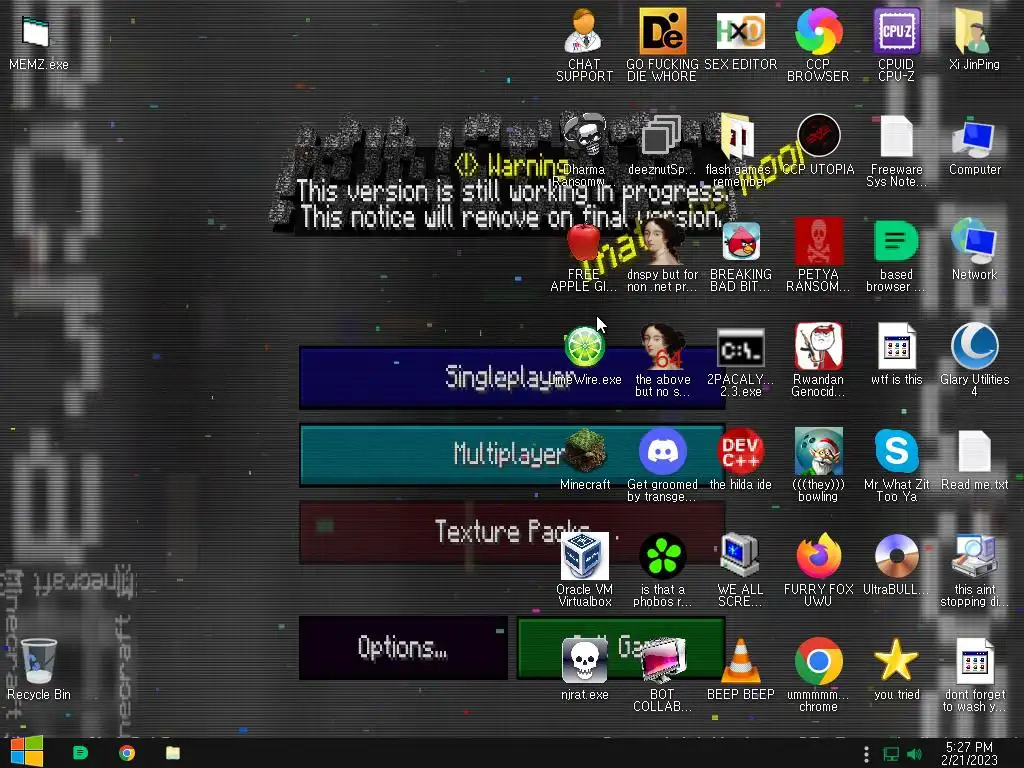Launch the BEEP BEEP VLC cone icon
The width and height of the screenshot is (1024, 768).
pyautogui.click(x=740, y=661)
